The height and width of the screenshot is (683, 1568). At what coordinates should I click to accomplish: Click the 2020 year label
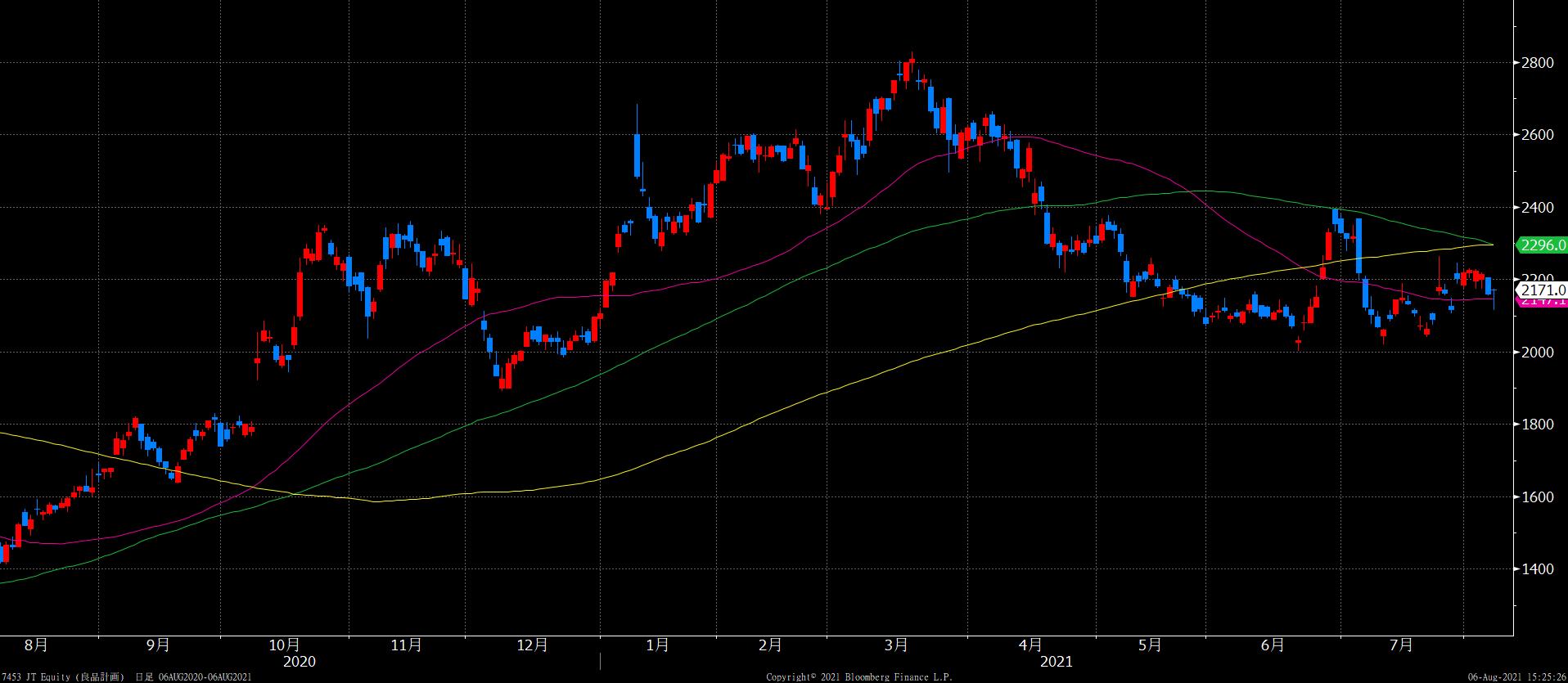click(x=299, y=662)
